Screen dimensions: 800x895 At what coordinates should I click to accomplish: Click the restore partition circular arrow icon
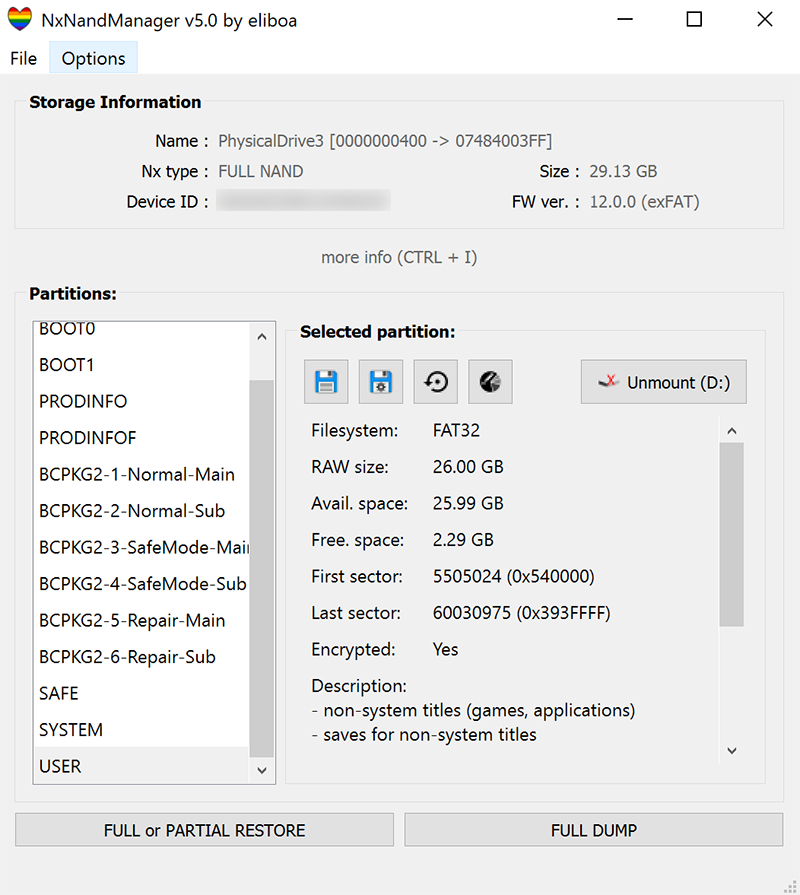click(436, 382)
